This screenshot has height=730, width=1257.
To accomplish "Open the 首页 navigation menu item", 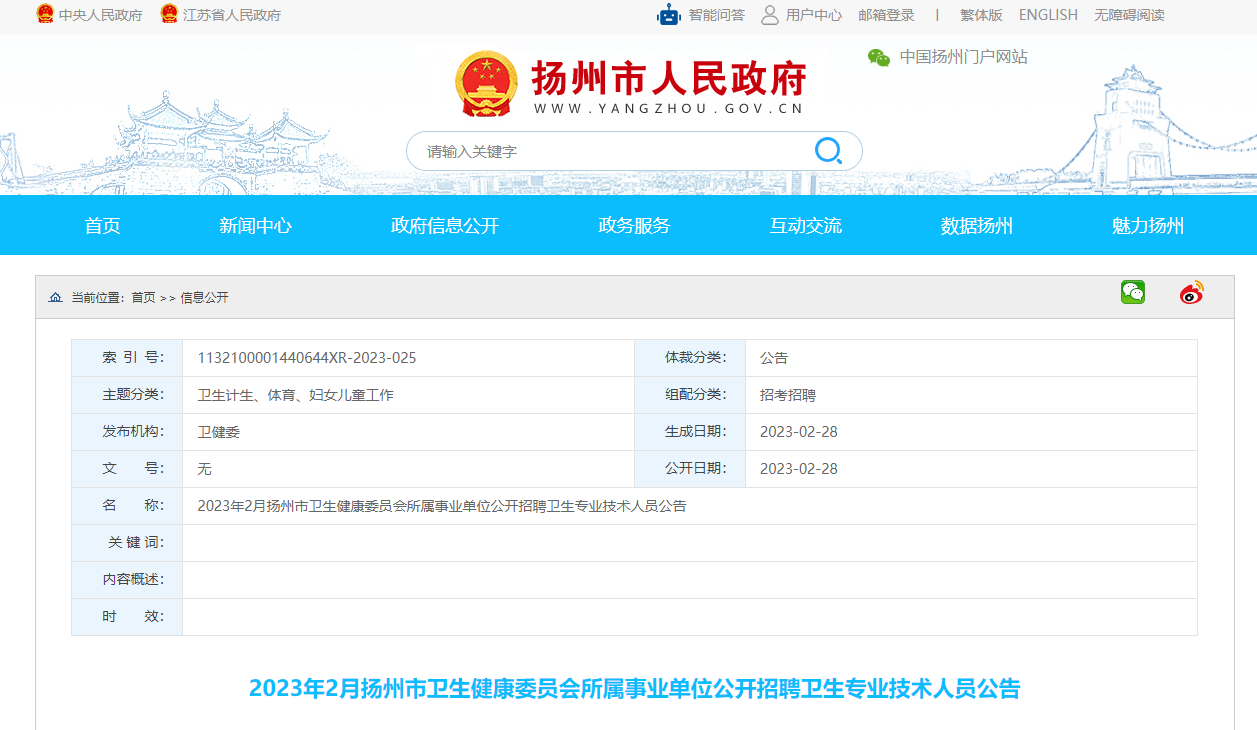I will click(102, 226).
